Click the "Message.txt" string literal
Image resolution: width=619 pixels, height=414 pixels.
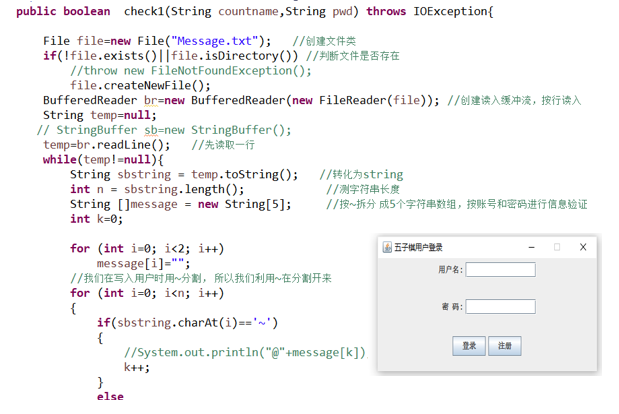[214, 41]
